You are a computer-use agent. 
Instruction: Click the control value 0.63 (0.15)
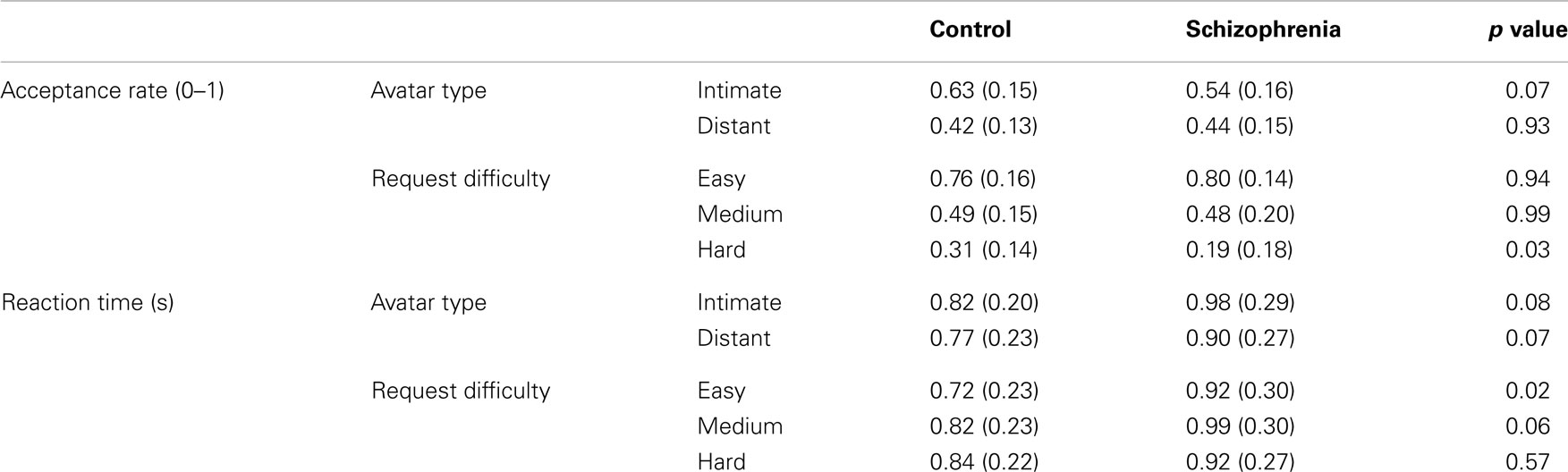point(984,90)
